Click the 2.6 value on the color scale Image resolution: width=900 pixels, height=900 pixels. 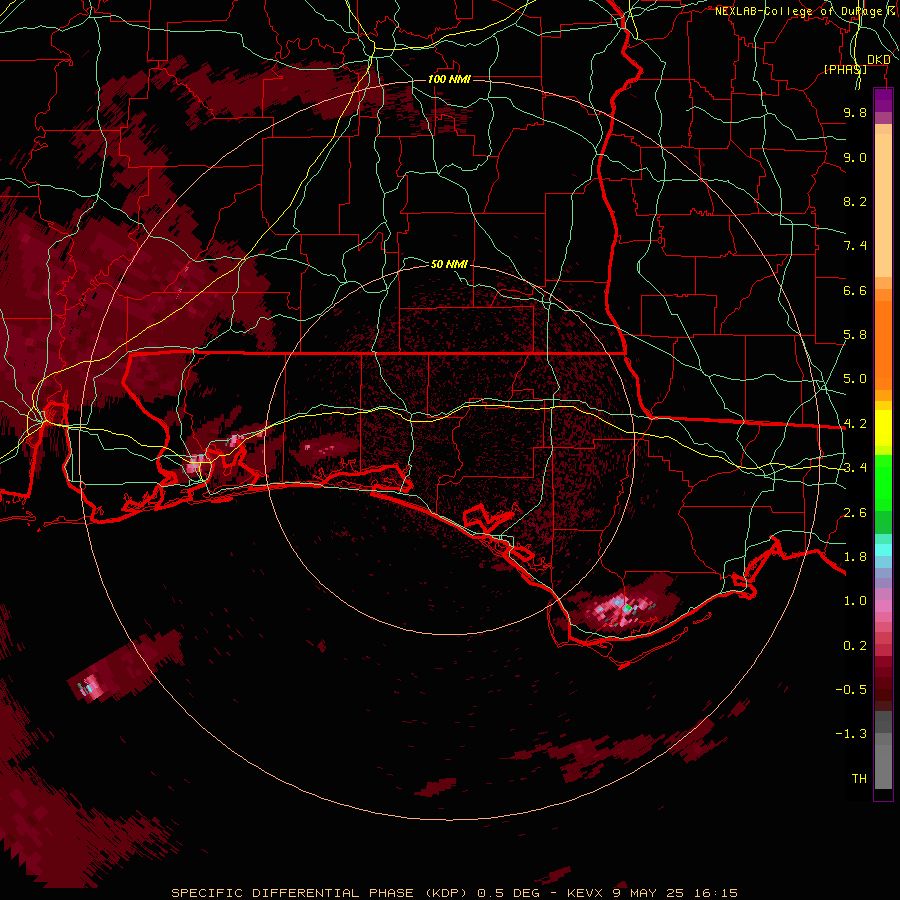tap(855, 513)
